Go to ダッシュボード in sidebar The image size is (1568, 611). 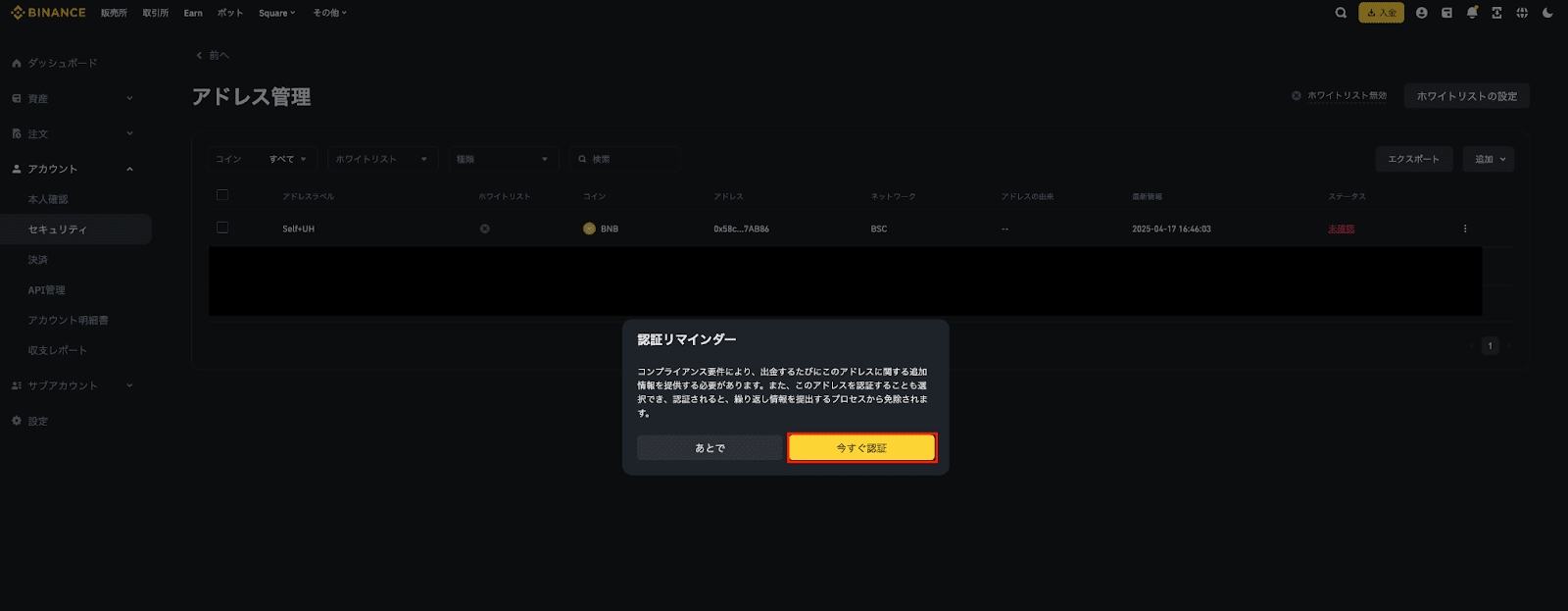[x=63, y=63]
